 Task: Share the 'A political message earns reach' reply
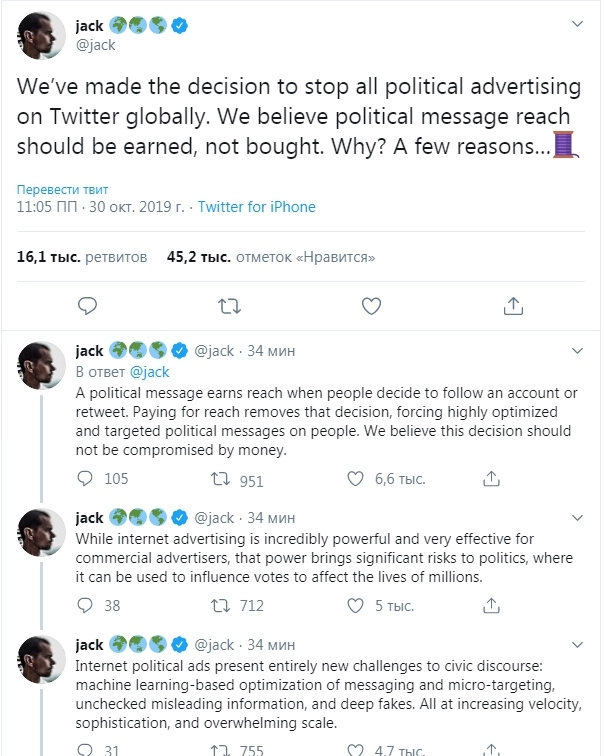click(x=490, y=479)
